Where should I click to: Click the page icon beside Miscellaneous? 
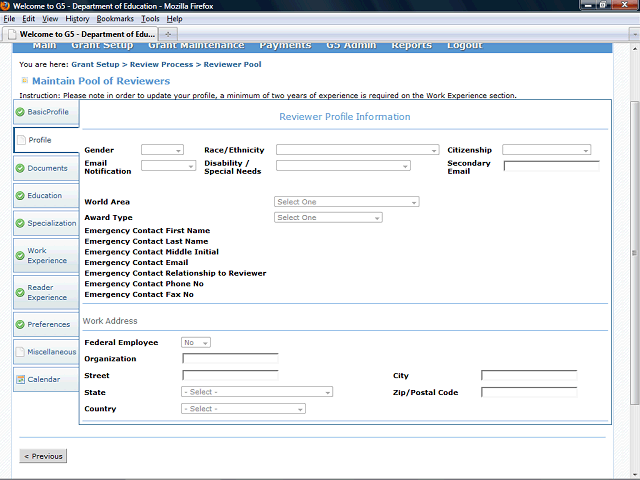click(x=20, y=352)
